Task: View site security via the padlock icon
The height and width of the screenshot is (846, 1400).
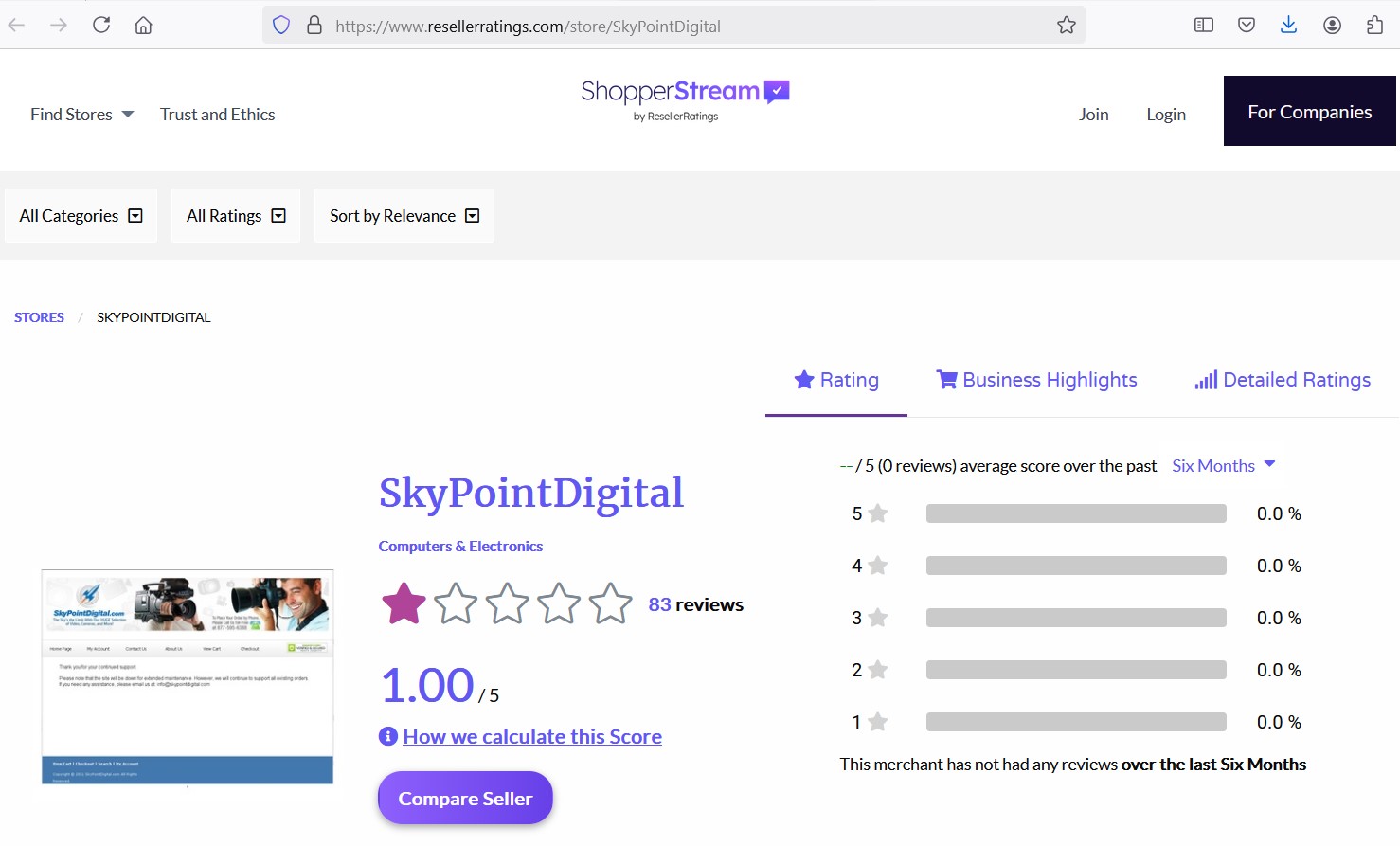Action: (314, 26)
